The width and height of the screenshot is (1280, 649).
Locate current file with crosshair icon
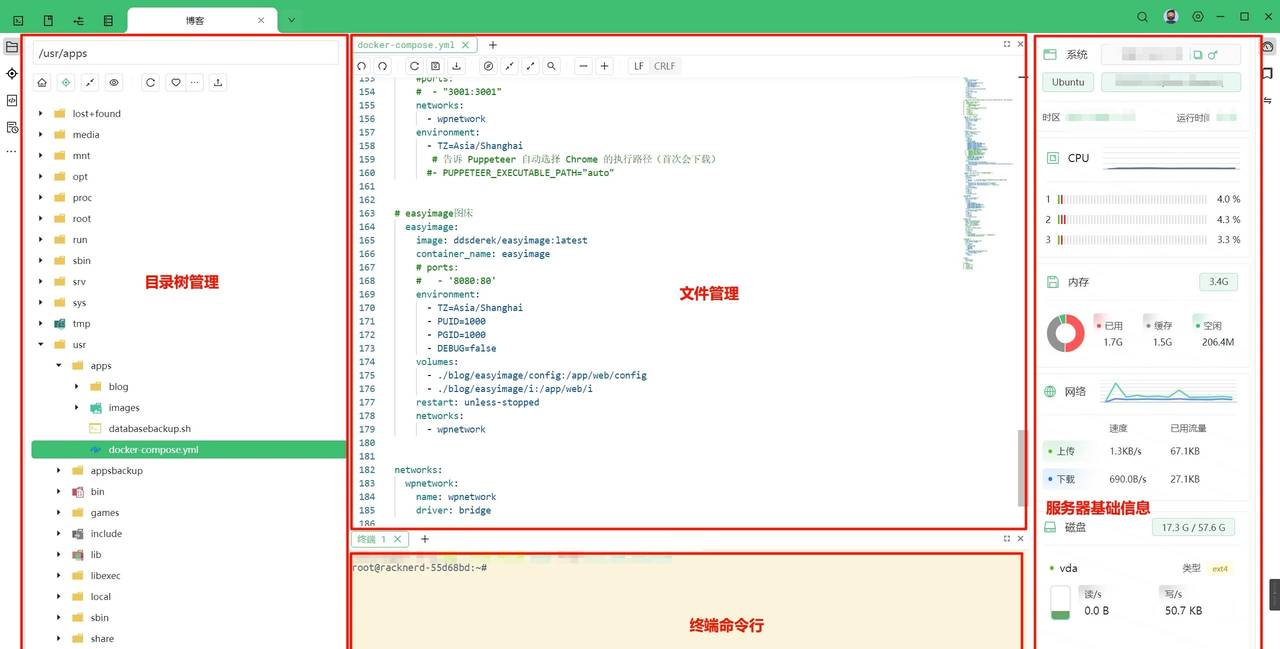tap(66, 83)
